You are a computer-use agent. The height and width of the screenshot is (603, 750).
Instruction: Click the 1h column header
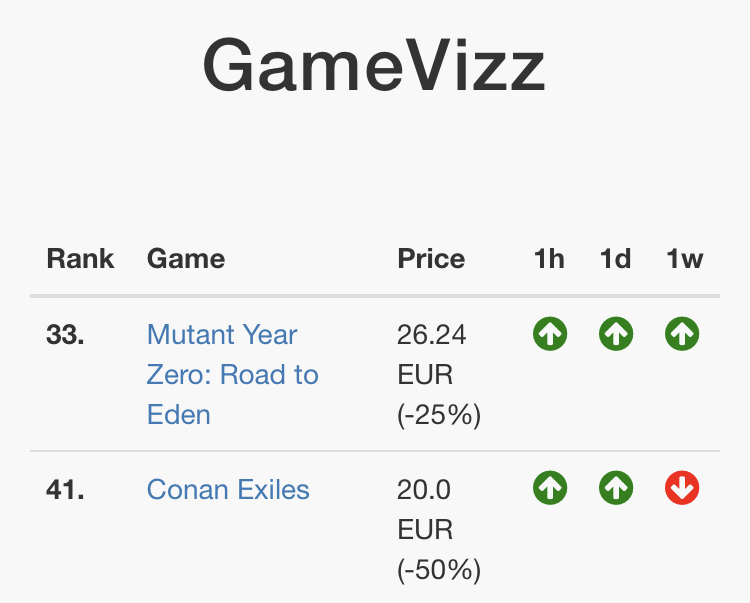[x=549, y=259]
